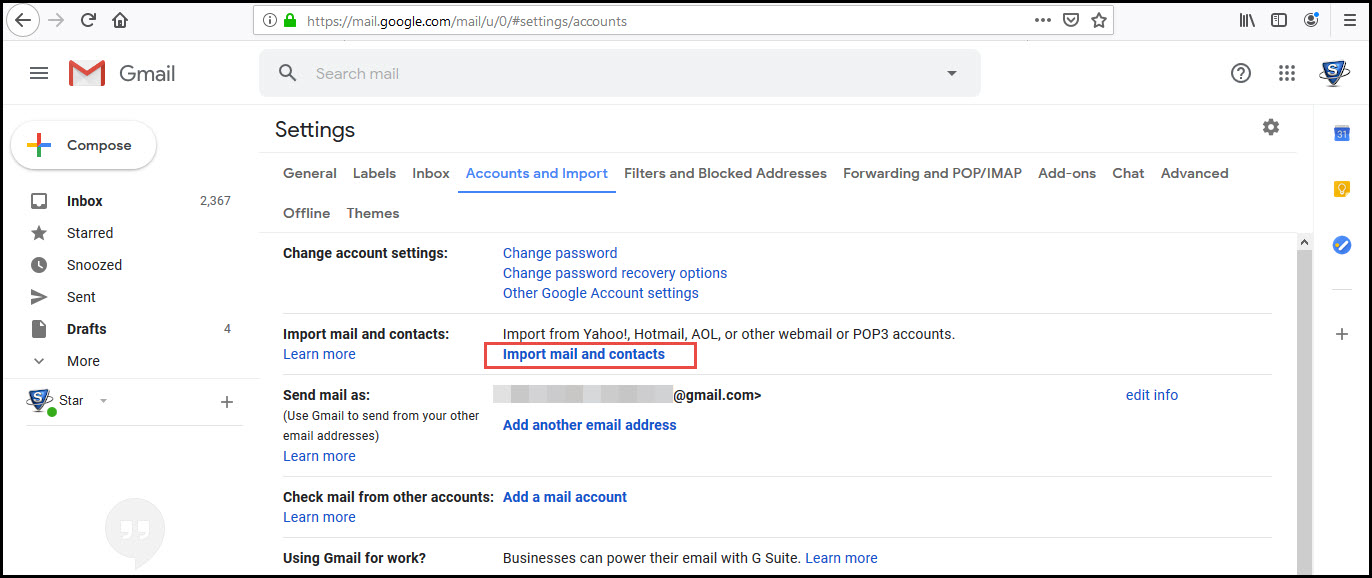Click Change password recovery options link

(x=615, y=273)
